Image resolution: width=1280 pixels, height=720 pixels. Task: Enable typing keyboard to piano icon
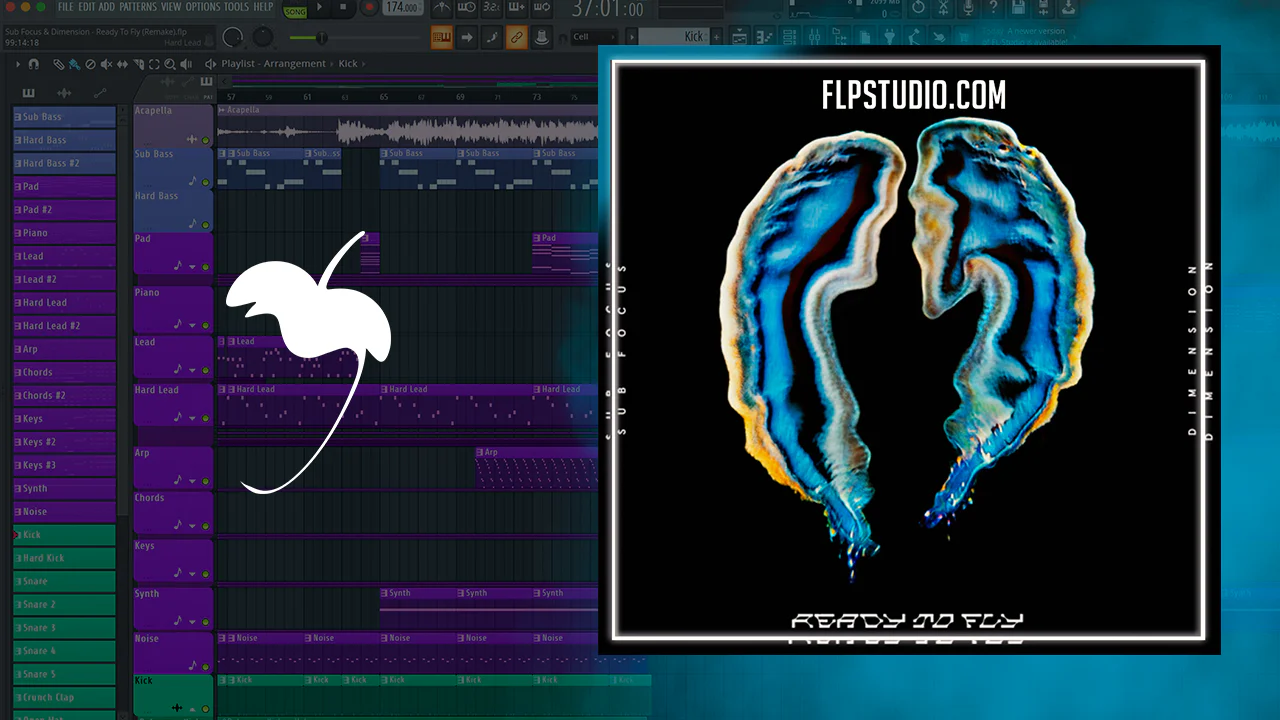coord(441,38)
